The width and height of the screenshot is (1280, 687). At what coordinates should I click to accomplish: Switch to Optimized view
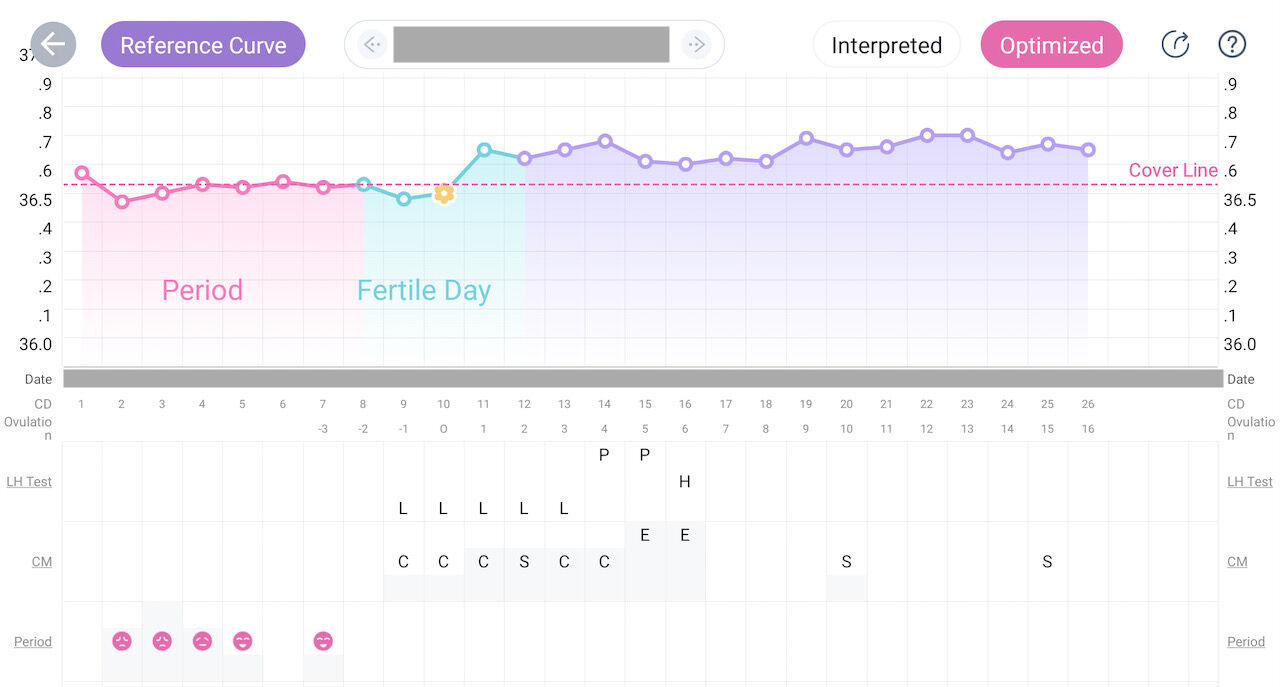pyautogui.click(x=1051, y=45)
